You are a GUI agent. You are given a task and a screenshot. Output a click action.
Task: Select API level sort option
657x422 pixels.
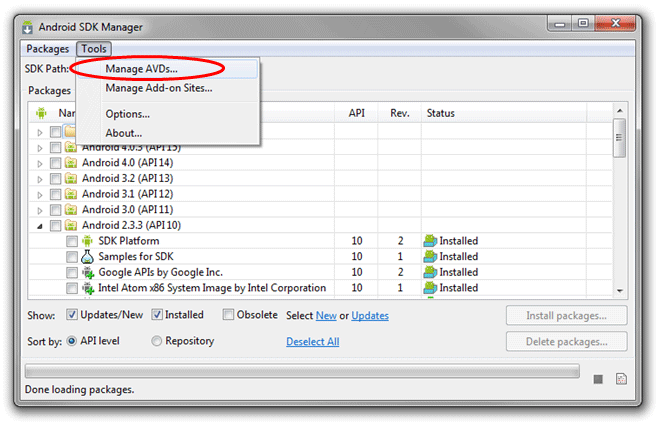click(x=72, y=341)
